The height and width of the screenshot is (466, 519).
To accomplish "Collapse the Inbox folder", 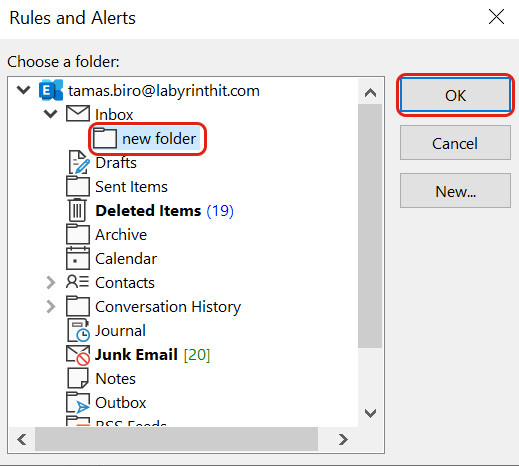I will pos(50,114).
